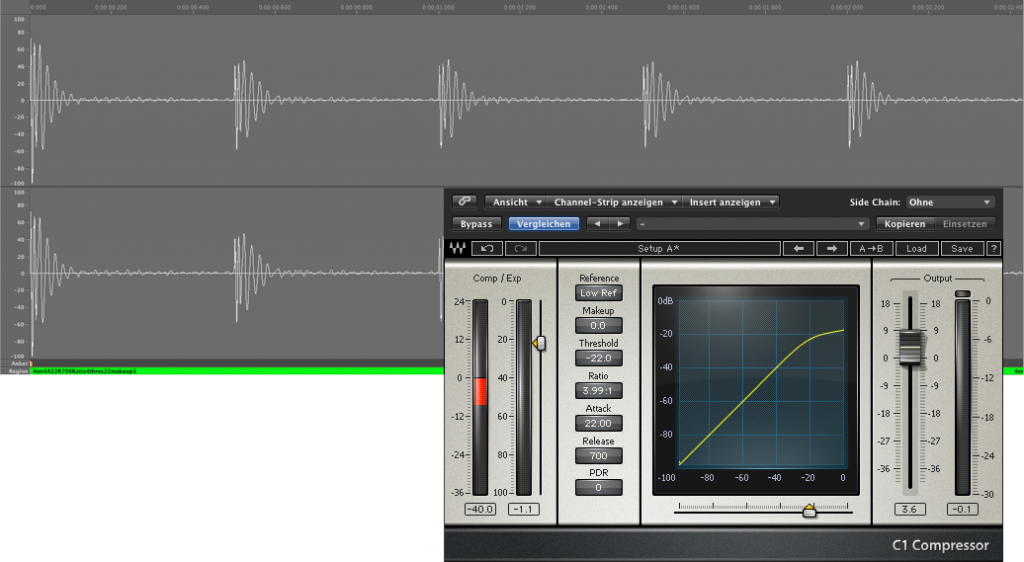Open Channel-Strip anzeigen dropdown
Screen dimensions: 1024x562
[x=615, y=202]
